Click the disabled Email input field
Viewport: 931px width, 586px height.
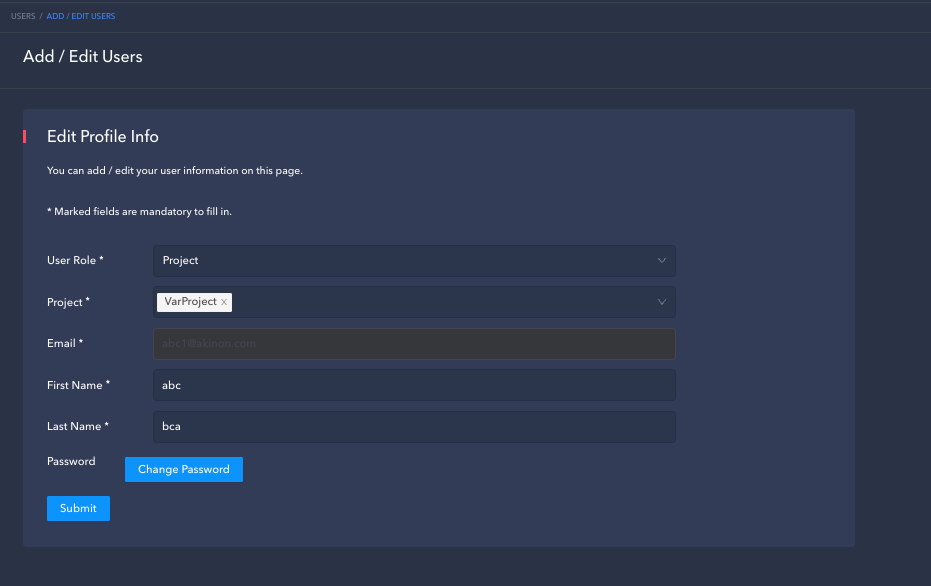click(x=413, y=344)
